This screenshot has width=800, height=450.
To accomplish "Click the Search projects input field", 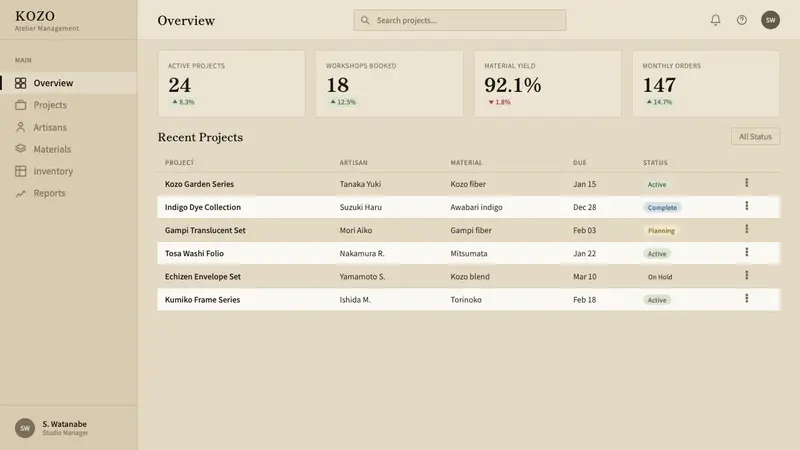I will point(460,20).
